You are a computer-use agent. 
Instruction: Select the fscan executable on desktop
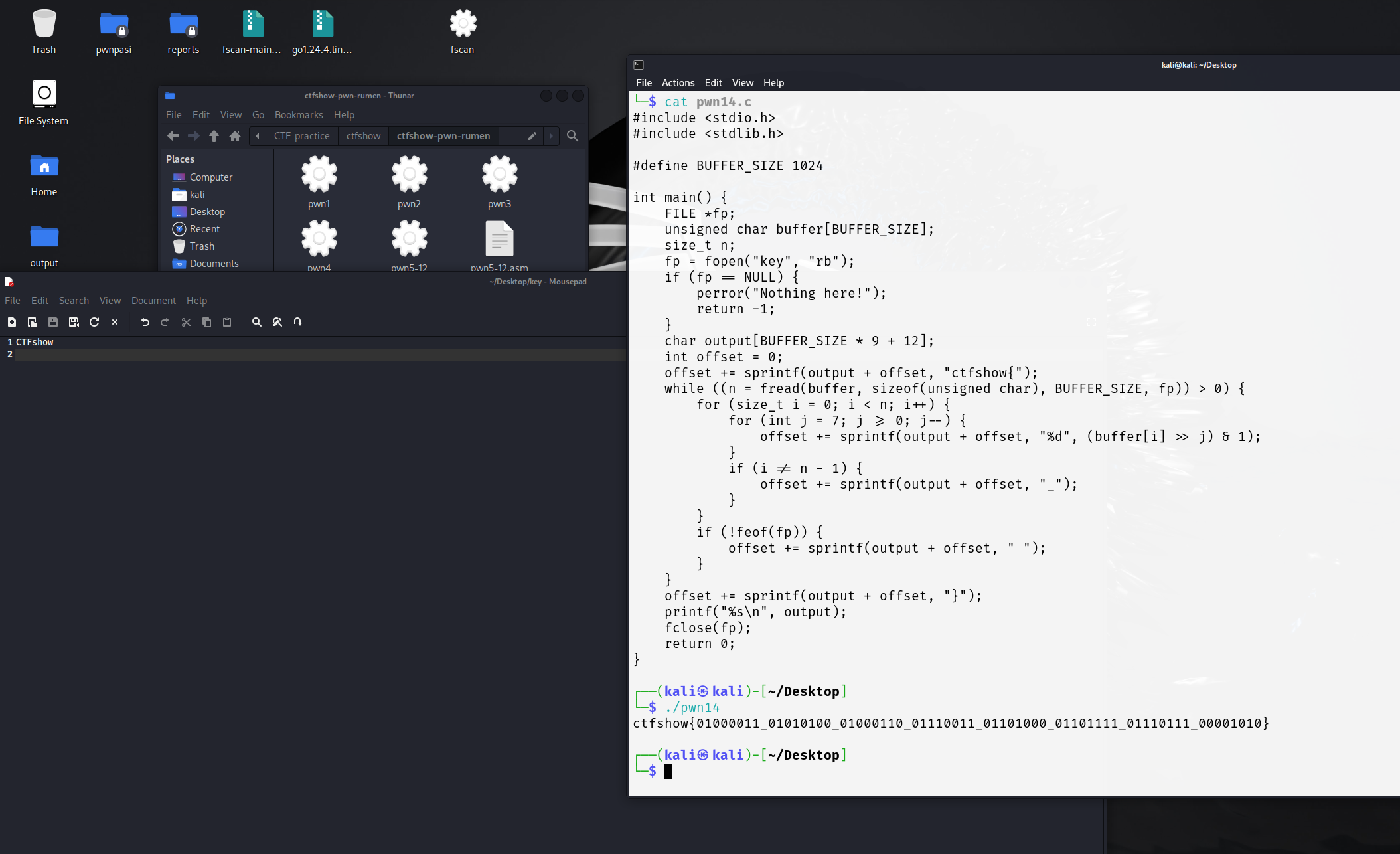[463, 32]
